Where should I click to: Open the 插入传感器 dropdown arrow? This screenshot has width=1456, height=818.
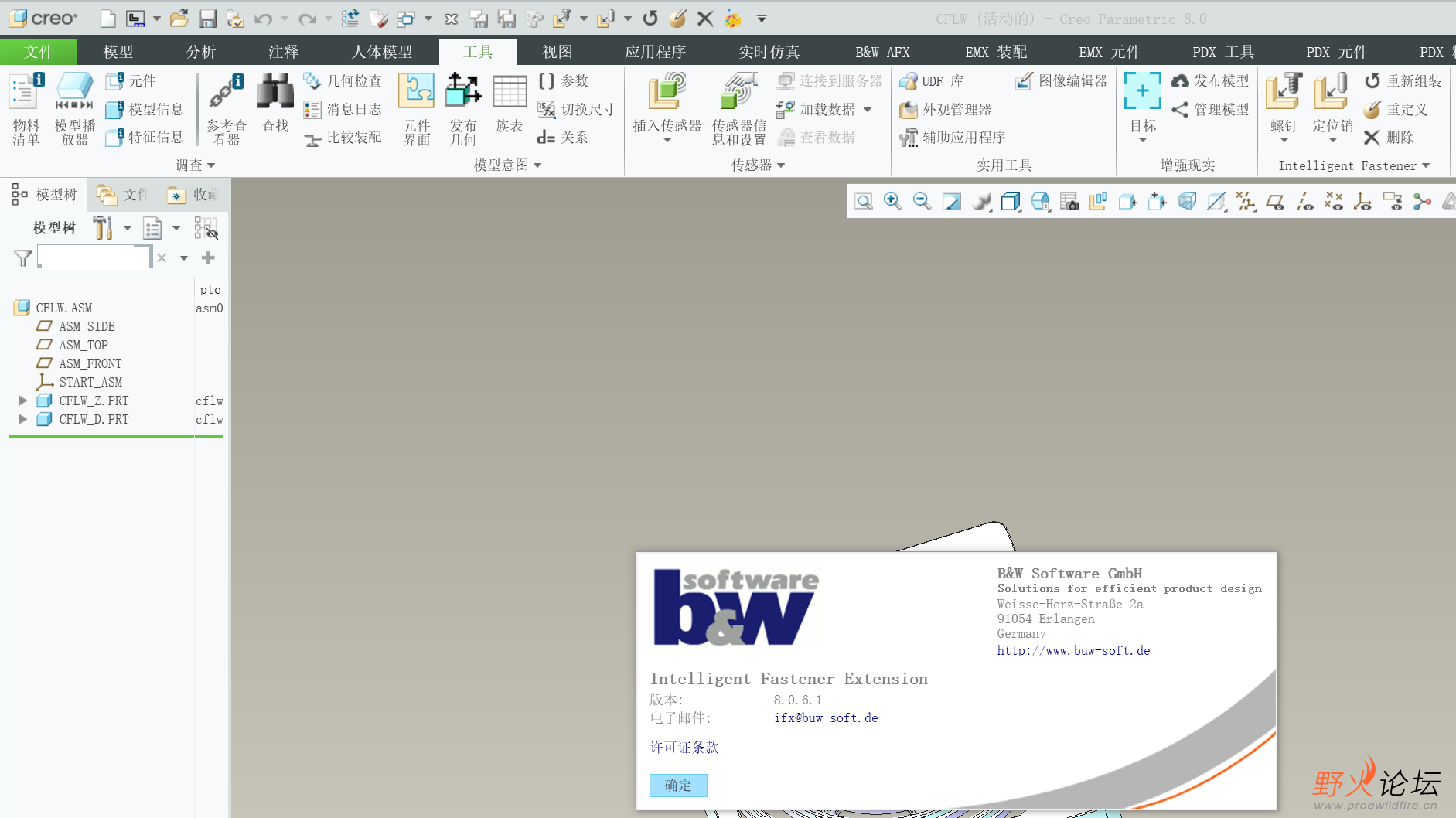667,141
